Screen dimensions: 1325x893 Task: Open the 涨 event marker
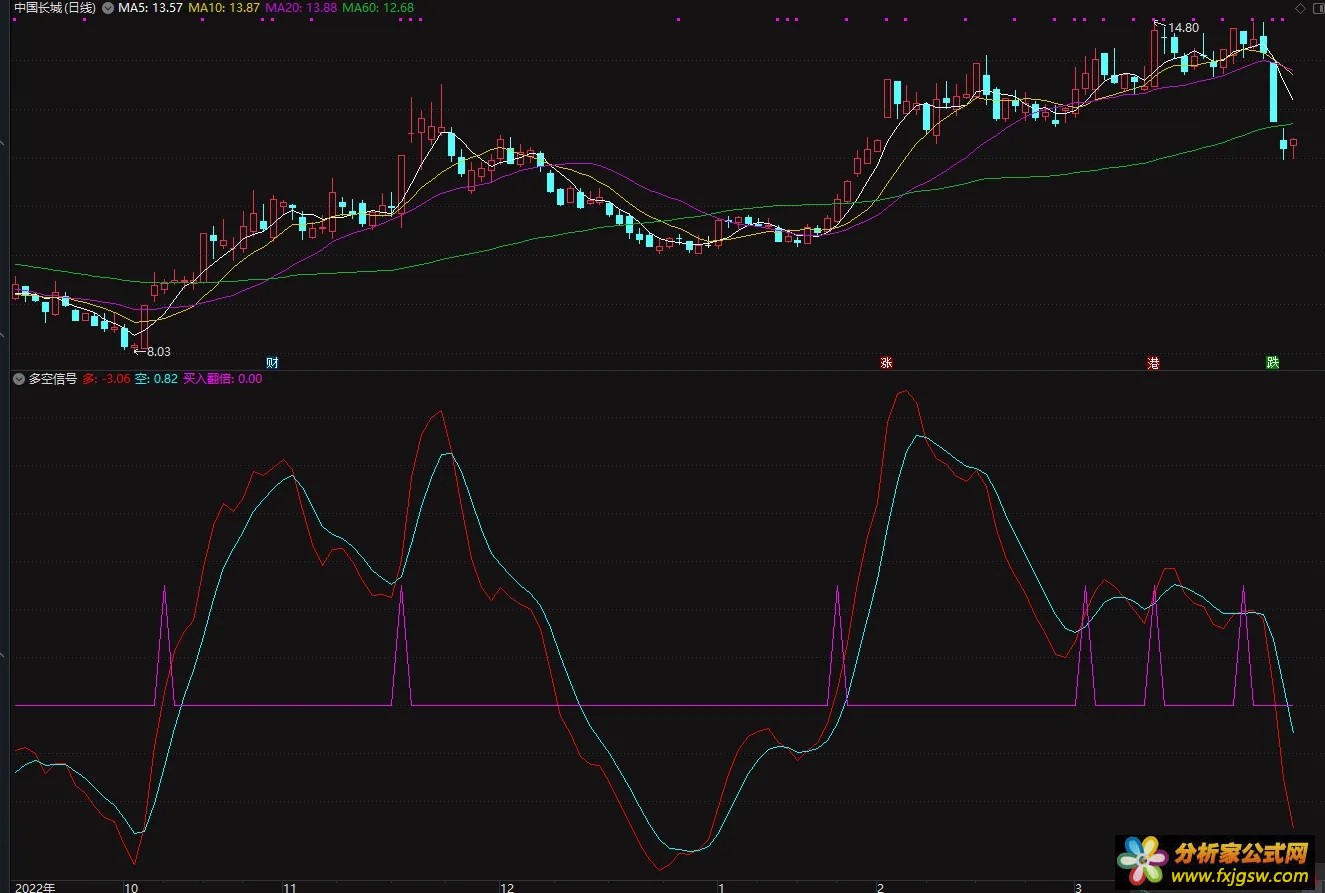tap(886, 362)
